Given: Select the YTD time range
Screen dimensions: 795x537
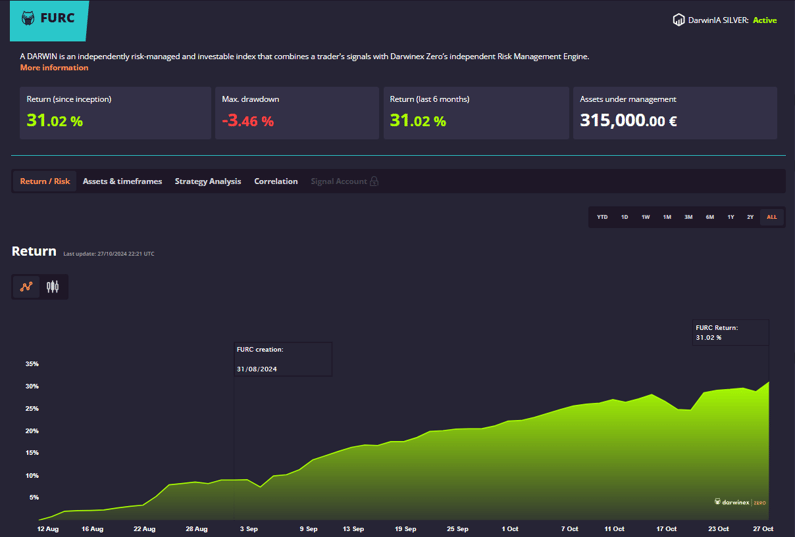Looking at the screenshot, I should (x=602, y=217).
